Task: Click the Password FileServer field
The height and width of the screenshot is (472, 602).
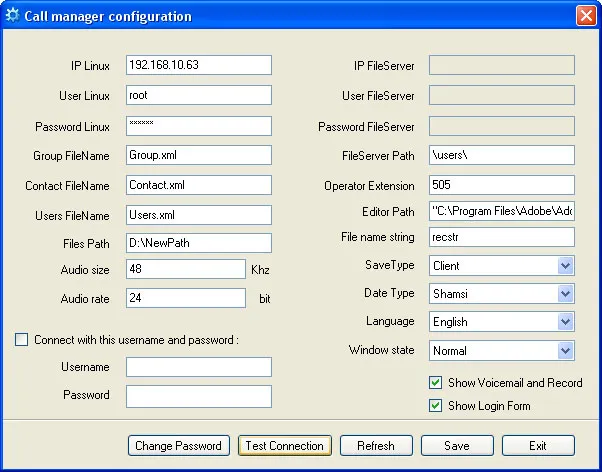Action: coord(502,126)
